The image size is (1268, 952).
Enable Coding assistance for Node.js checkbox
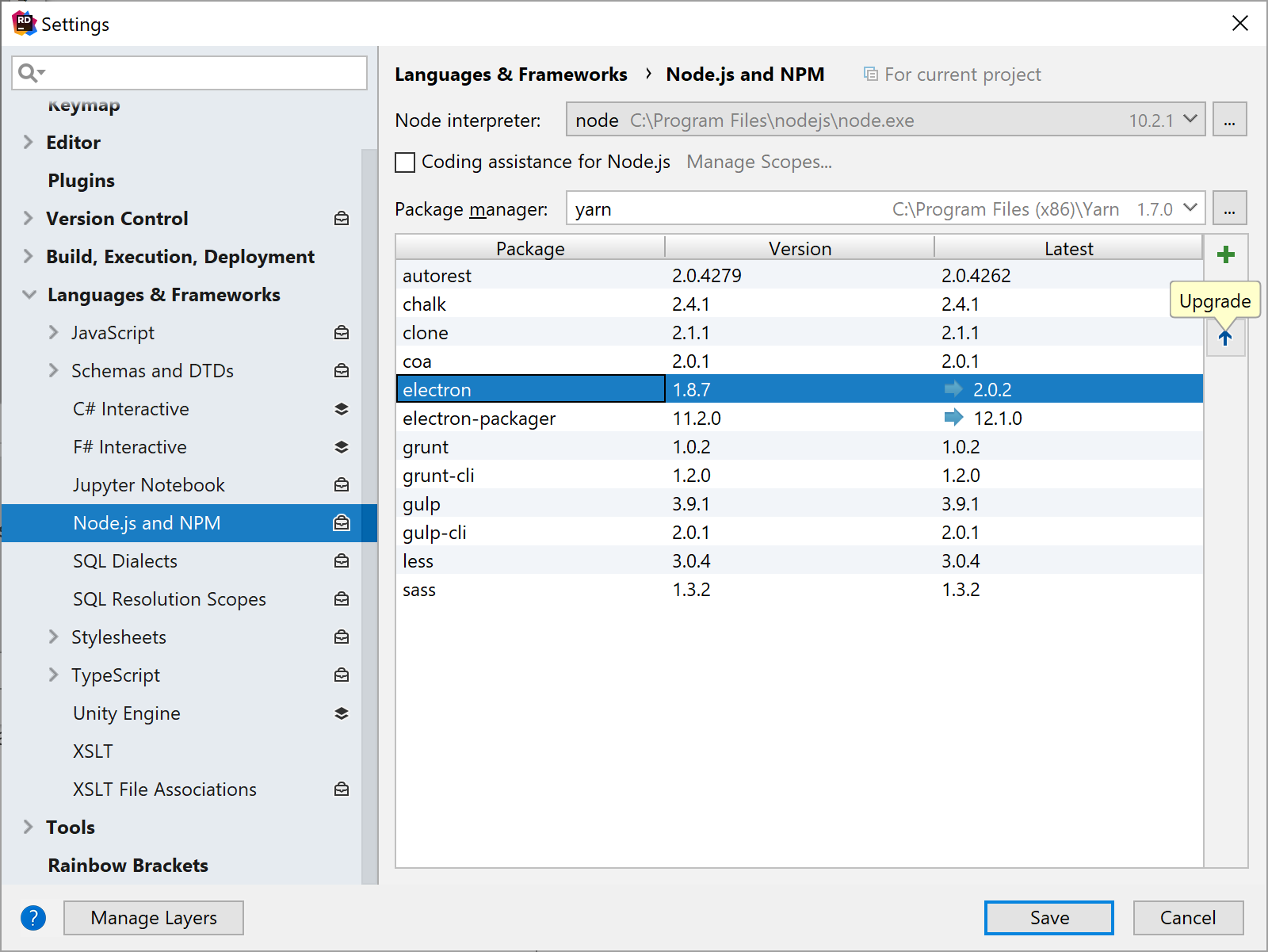[405, 162]
